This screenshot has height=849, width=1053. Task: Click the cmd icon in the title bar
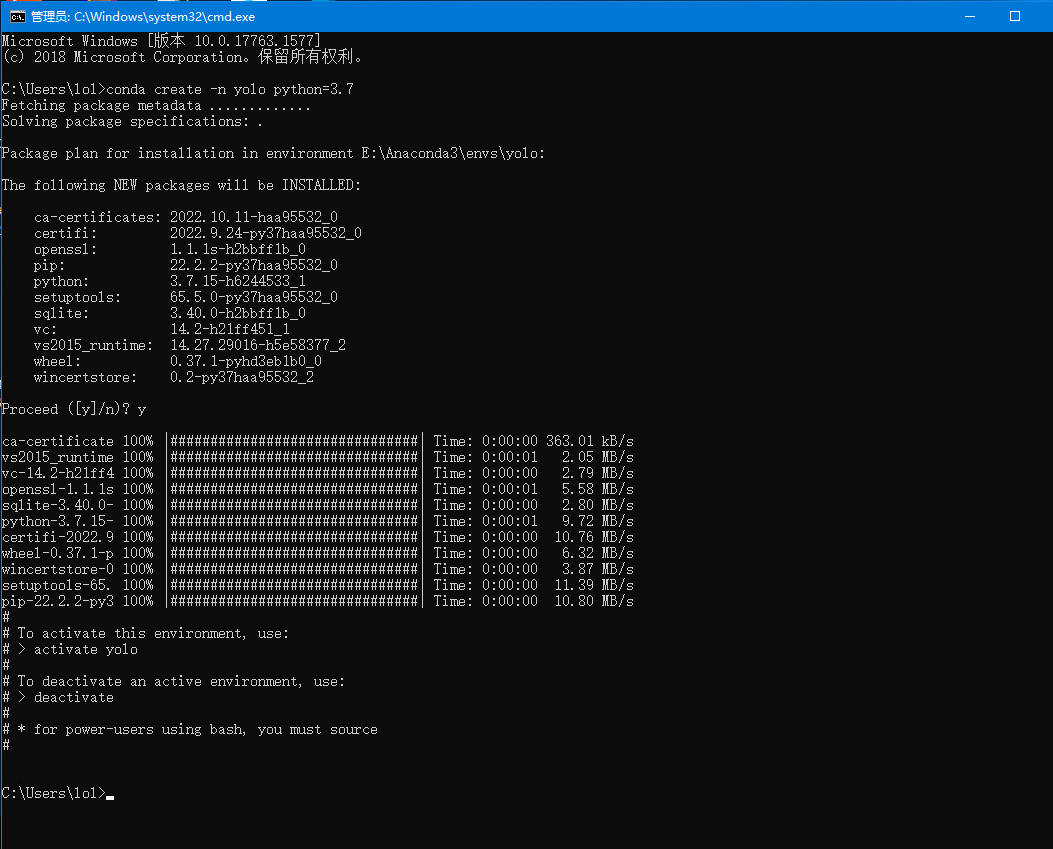coord(17,16)
